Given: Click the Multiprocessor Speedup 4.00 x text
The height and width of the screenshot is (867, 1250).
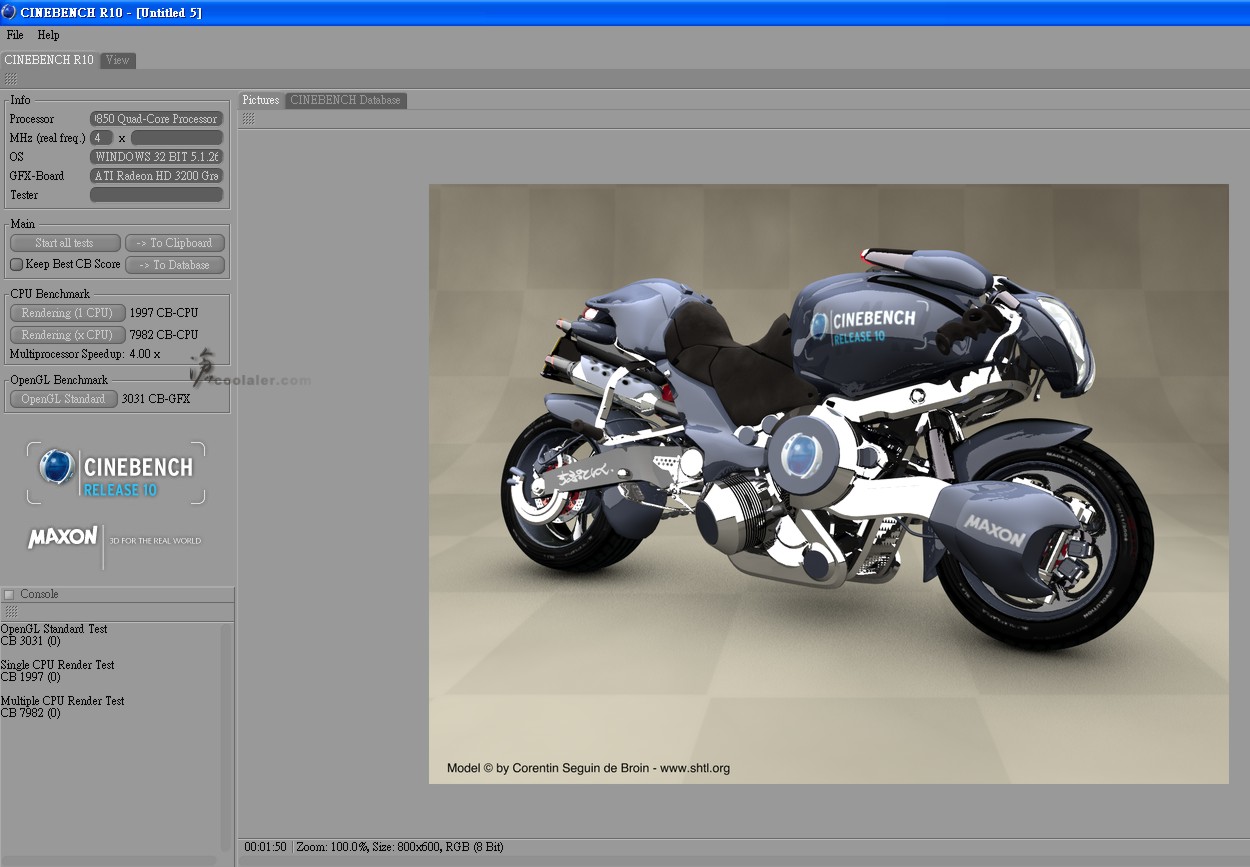Looking at the screenshot, I should point(85,354).
